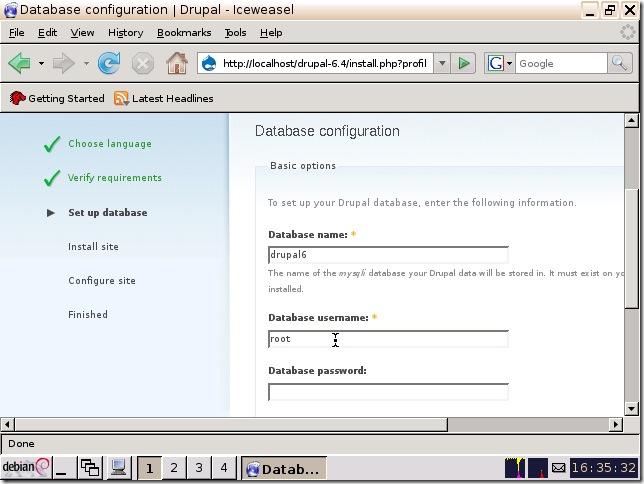The image size is (644, 484).
Task: Open the Home page icon
Action: click(x=177, y=63)
